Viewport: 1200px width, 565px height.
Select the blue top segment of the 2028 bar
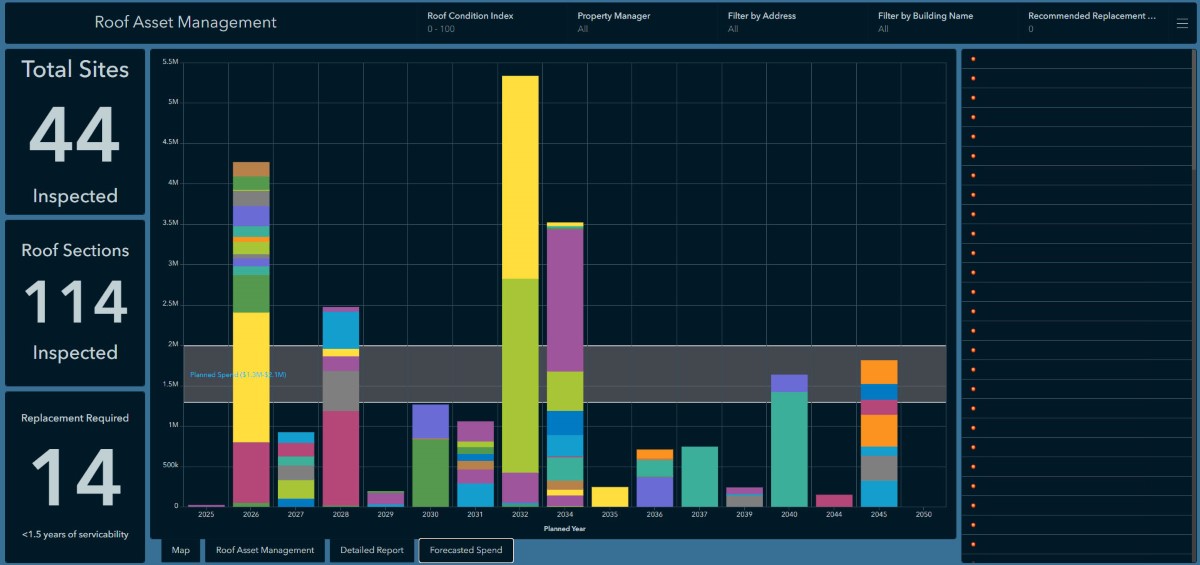341,330
